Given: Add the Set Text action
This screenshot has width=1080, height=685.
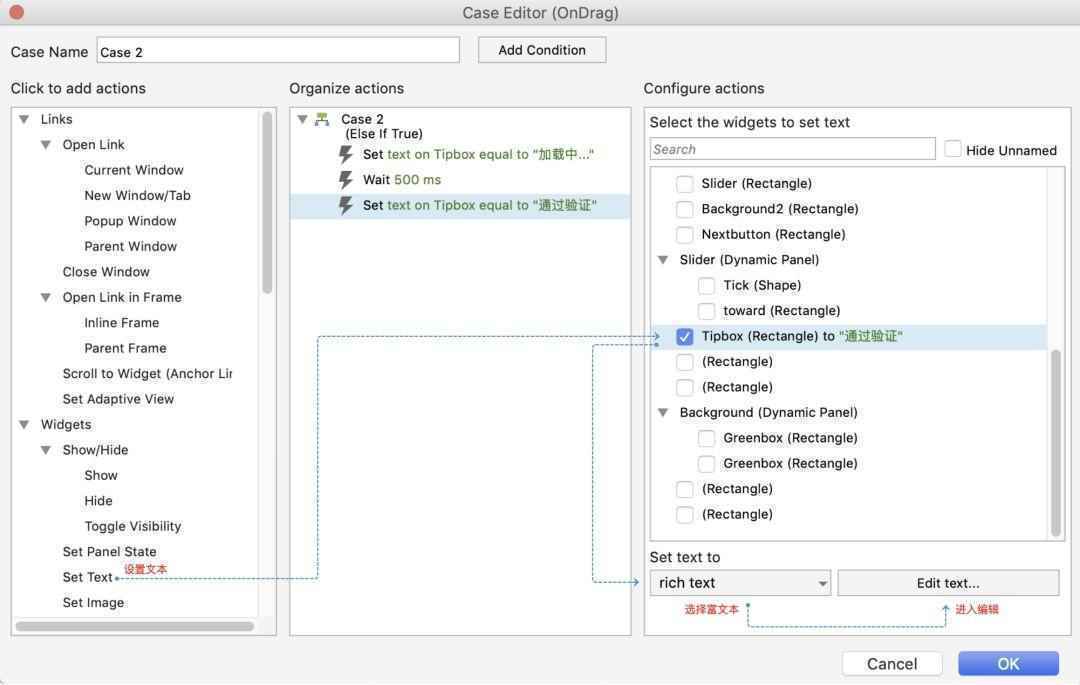Looking at the screenshot, I should (87, 578).
